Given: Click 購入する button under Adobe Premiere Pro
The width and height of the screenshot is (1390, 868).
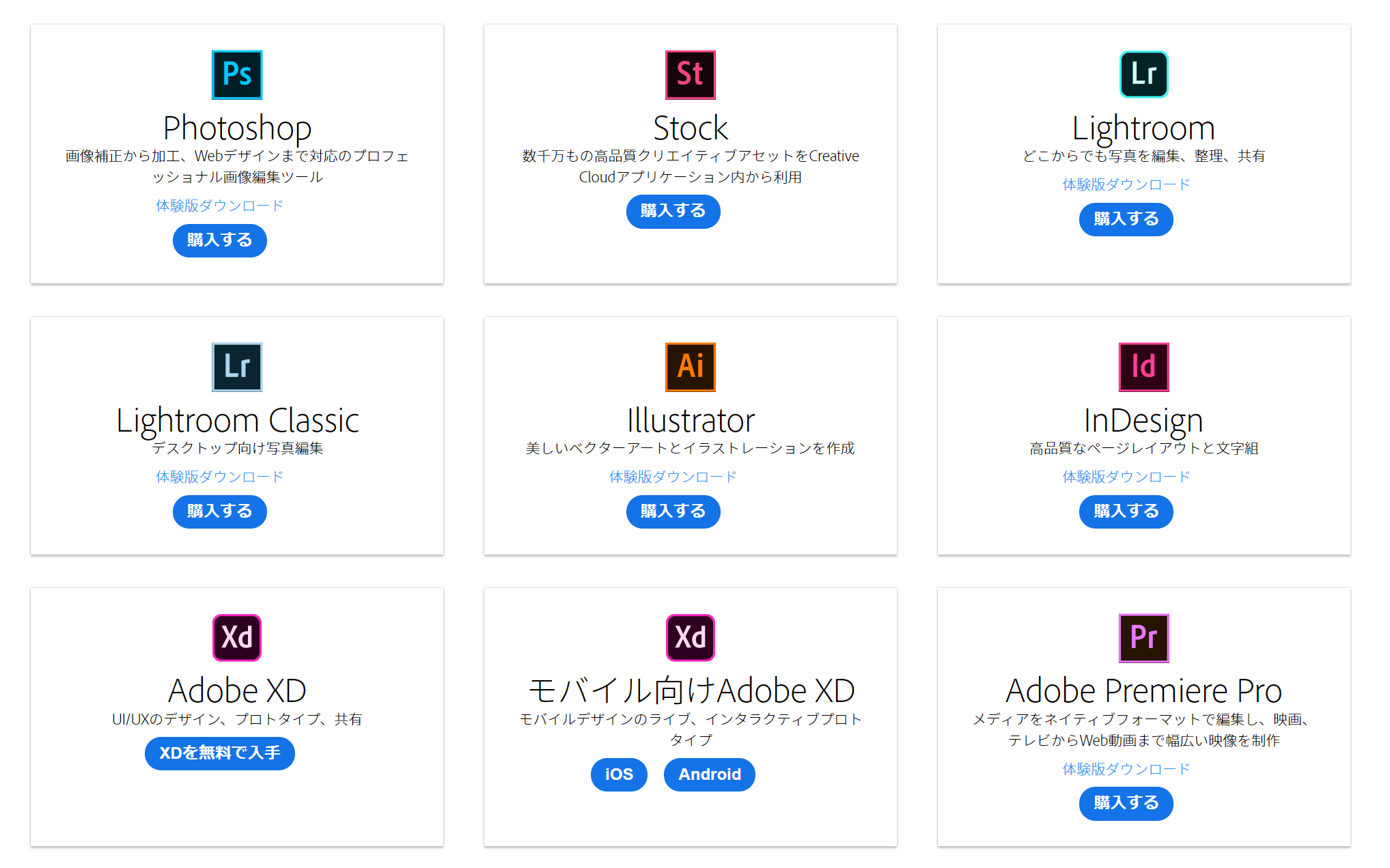Looking at the screenshot, I should click(x=1126, y=804).
